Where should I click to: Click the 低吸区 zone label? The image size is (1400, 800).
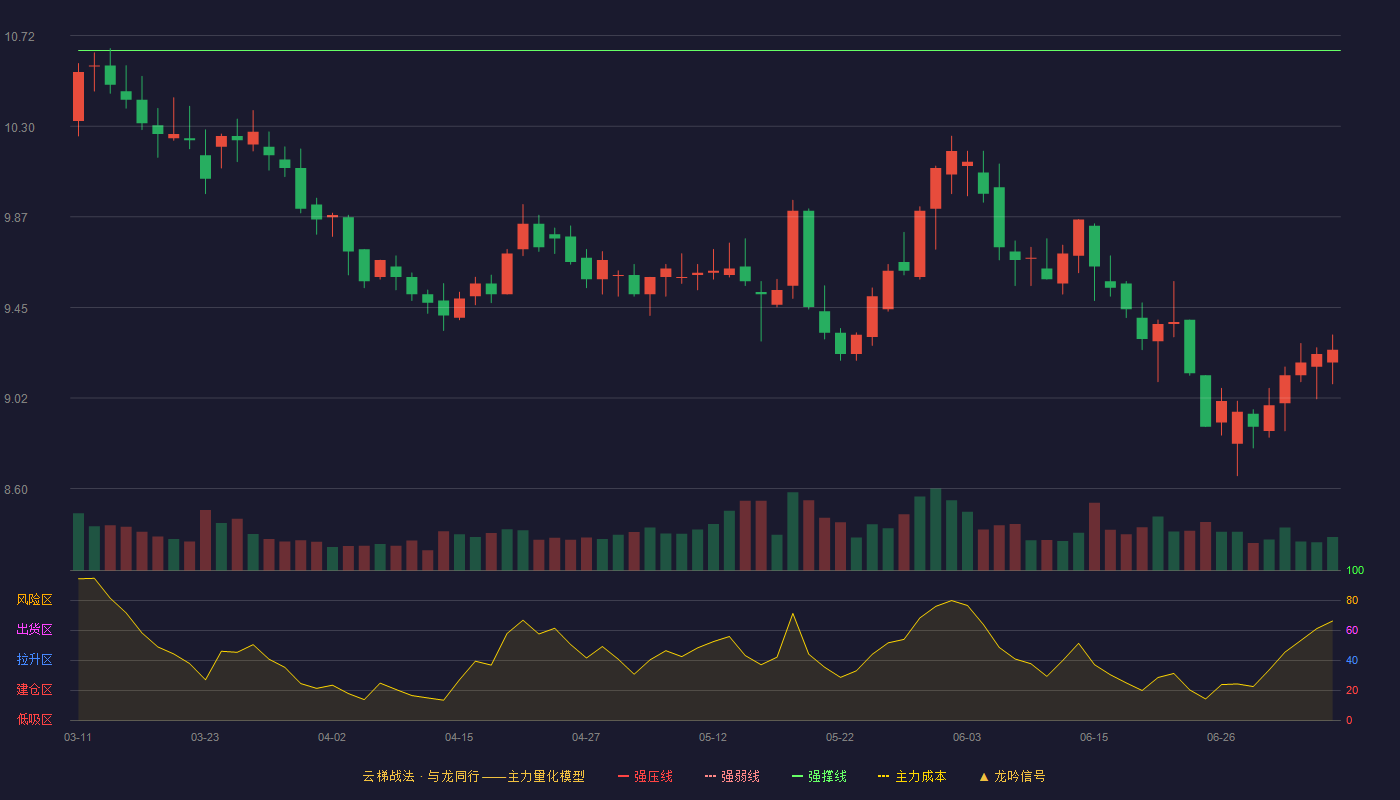[x=34, y=719]
